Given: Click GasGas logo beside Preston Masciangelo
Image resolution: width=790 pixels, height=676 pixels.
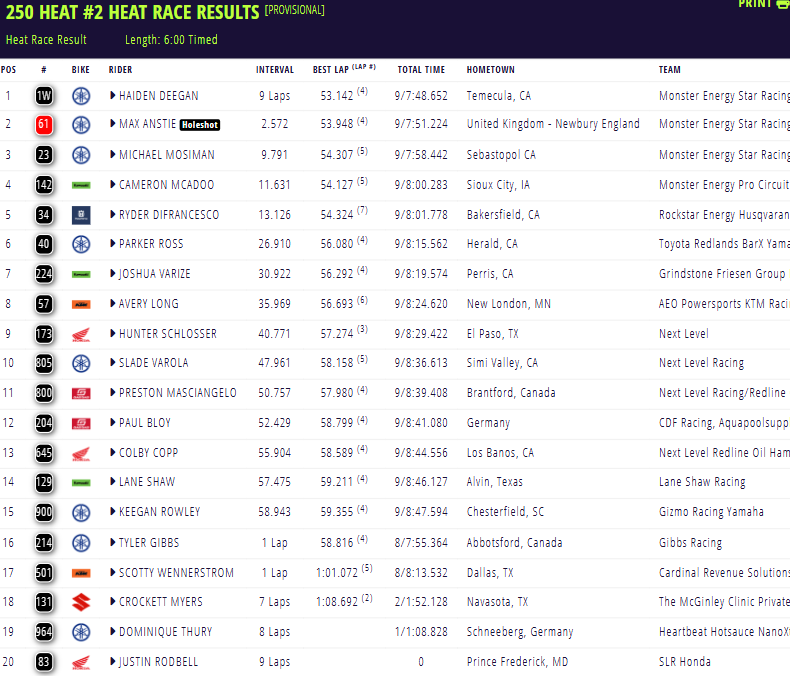Looking at the screenshot, I should tap(81, 393).
